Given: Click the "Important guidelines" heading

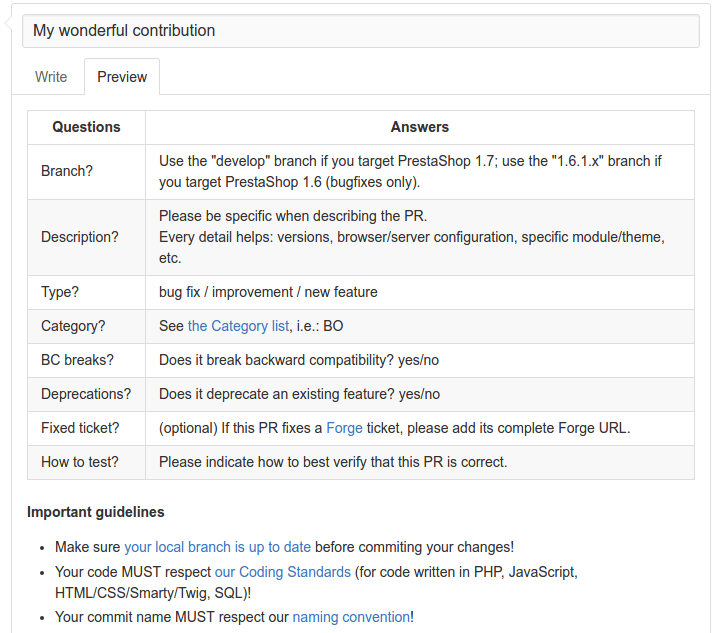Looking at the screenshot, I should pyautogui.click(x=96, y=512).
